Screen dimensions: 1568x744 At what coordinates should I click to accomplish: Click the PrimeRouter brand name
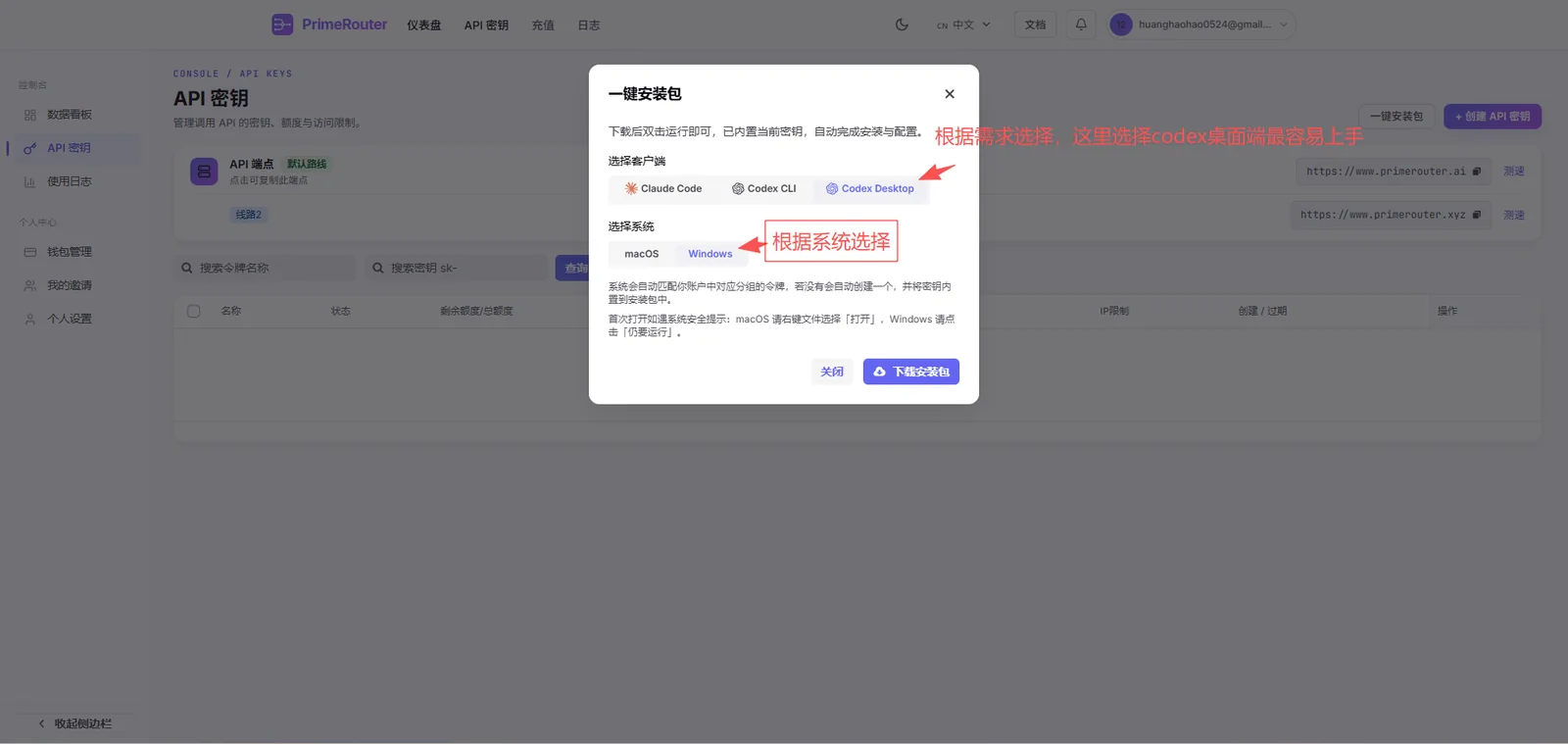[x=344, y=25]
